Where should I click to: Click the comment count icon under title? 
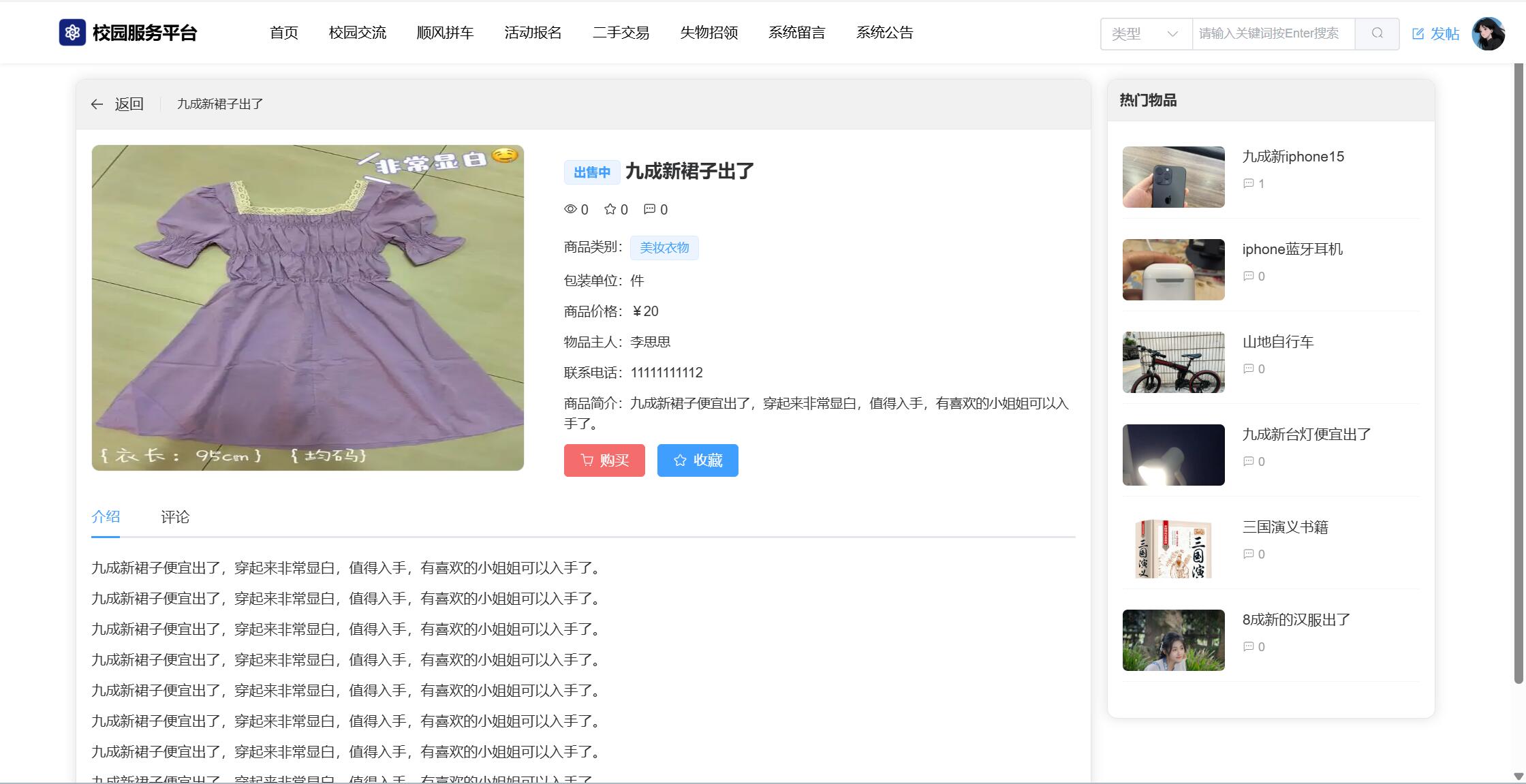coord(649,209)
